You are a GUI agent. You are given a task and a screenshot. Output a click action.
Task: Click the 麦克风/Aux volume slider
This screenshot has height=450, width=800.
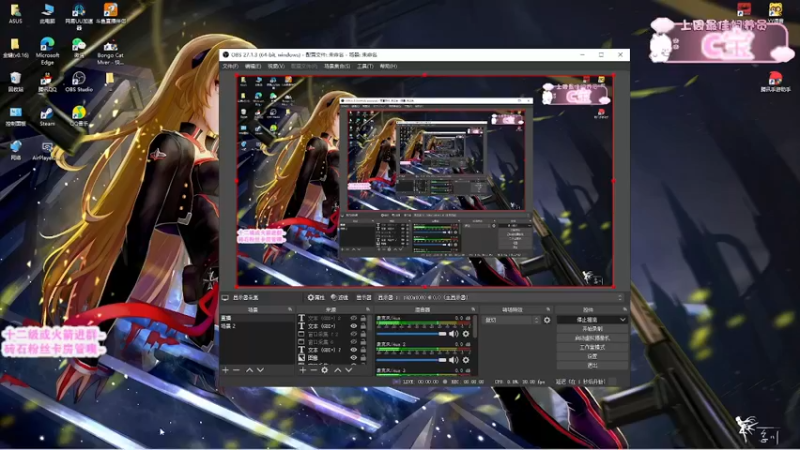[x=411, y=334]
